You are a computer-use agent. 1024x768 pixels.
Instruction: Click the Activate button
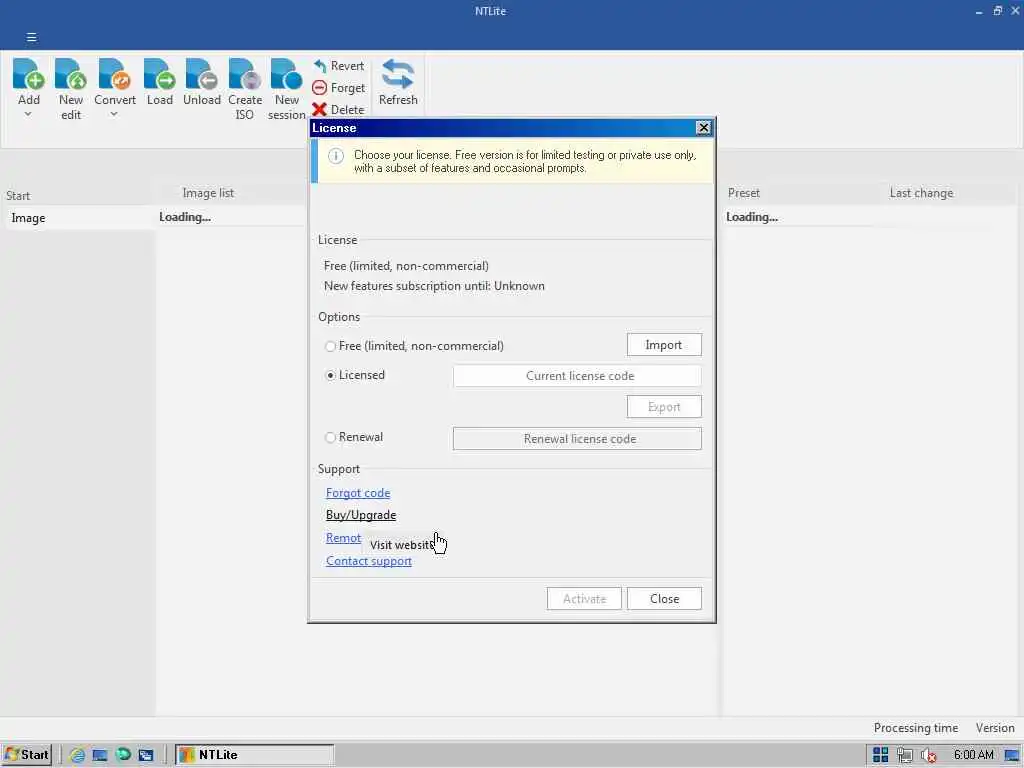(584, 599)
